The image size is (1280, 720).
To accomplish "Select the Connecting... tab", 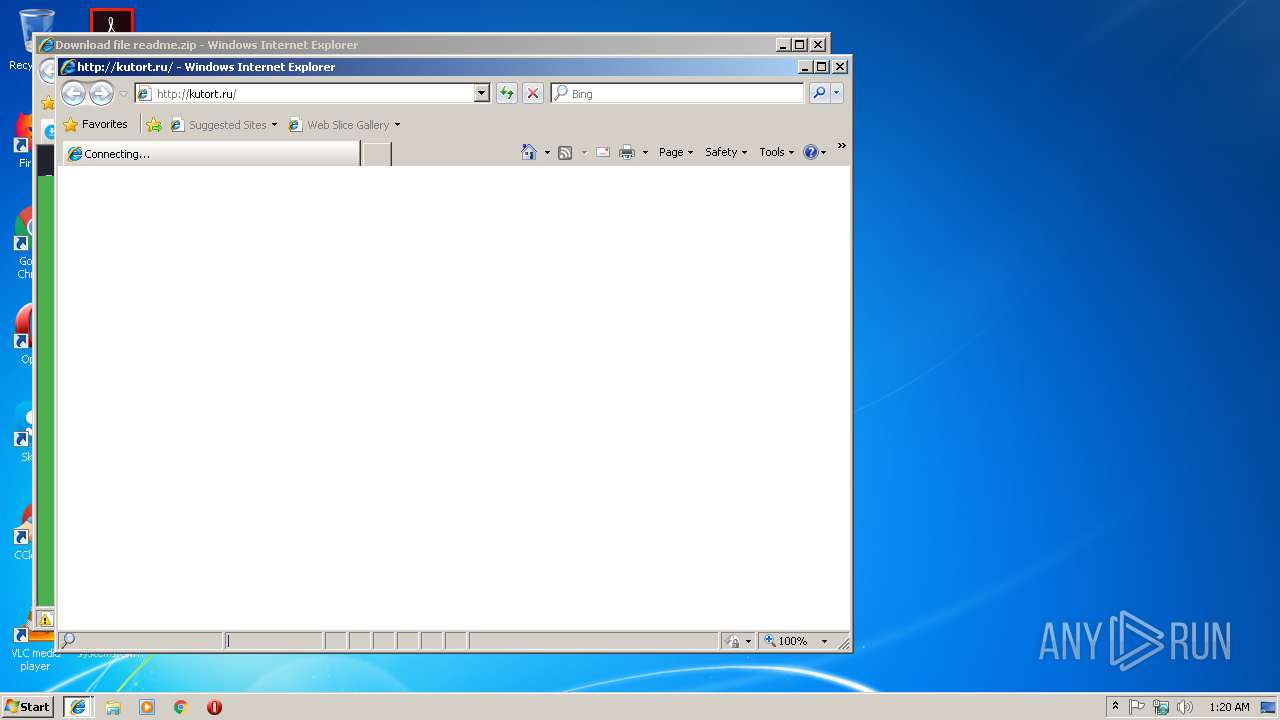I will coord(211,154).
